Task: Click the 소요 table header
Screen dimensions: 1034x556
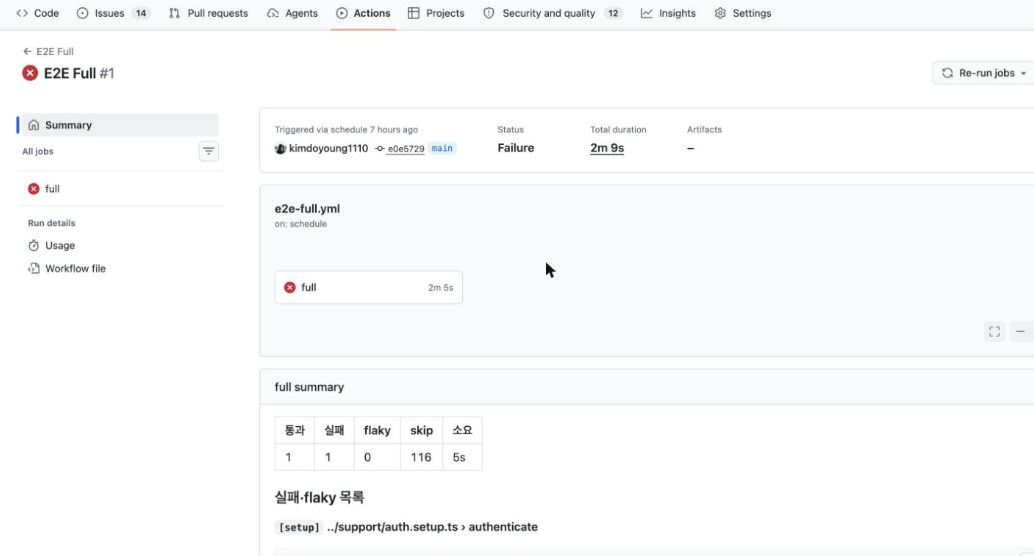Action: (462, 430)
